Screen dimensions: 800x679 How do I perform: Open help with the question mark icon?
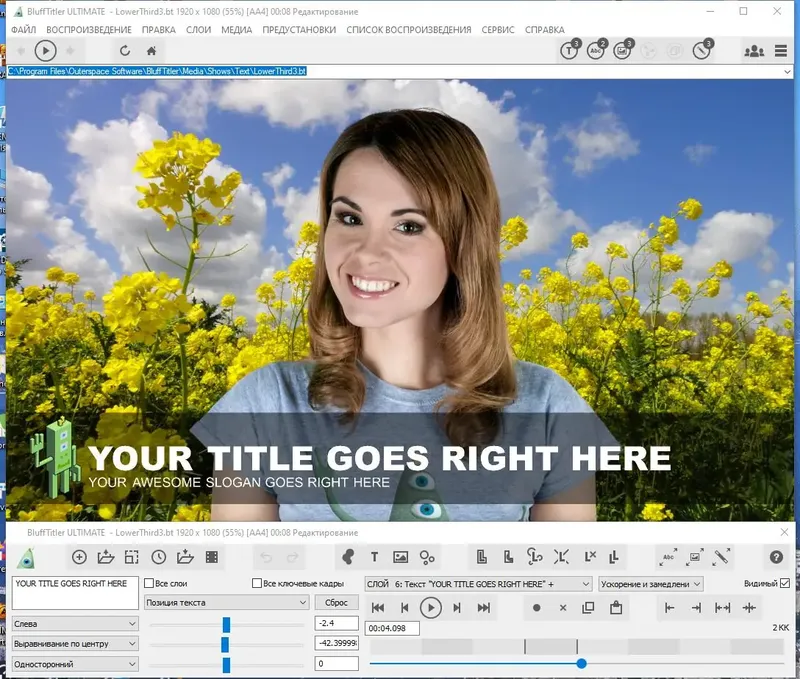pos(776,557)
